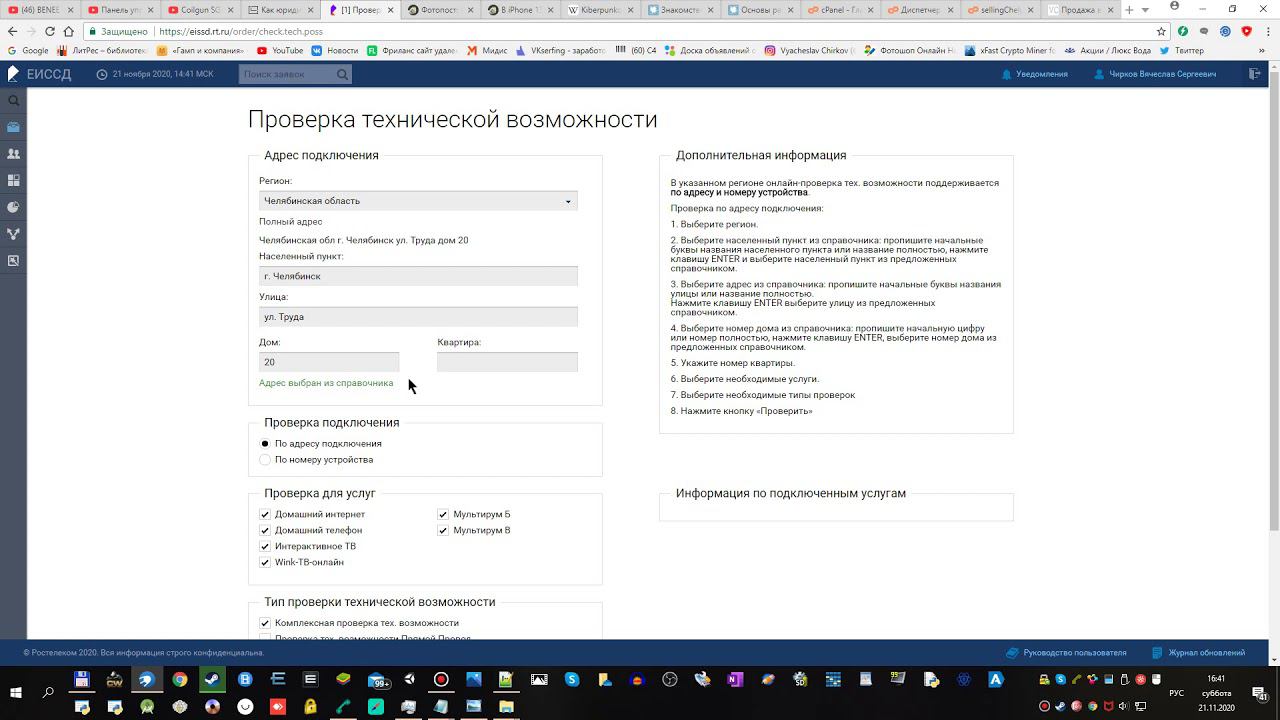Open the clients (people) sidebar icon
1280x720 pixels.
point(13,154)
